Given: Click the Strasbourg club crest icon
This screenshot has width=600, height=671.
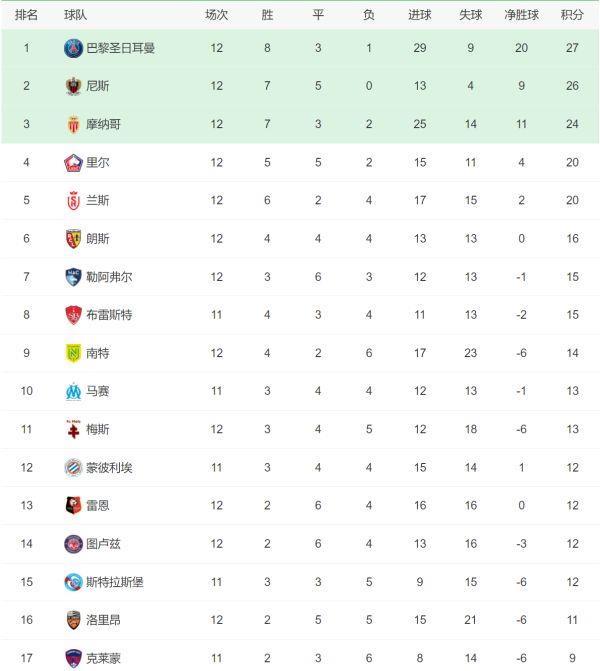Looking at the screenshot, I should [73, 581].
